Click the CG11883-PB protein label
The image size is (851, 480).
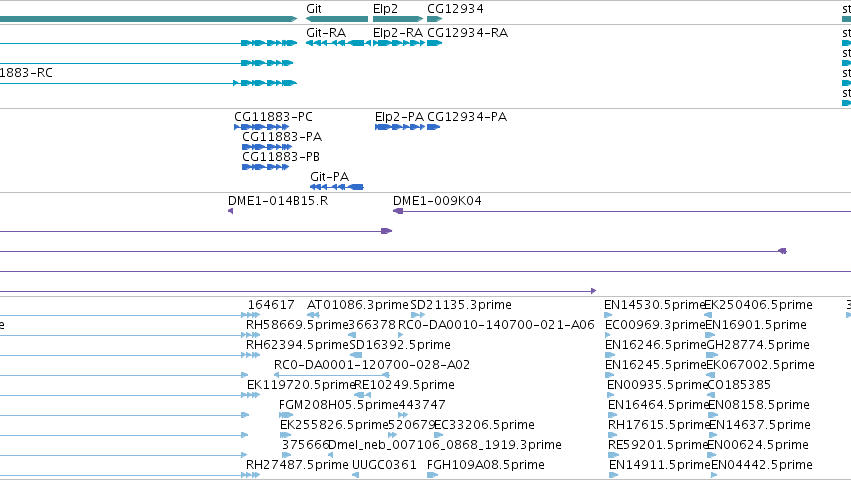(x=281, y=157)
